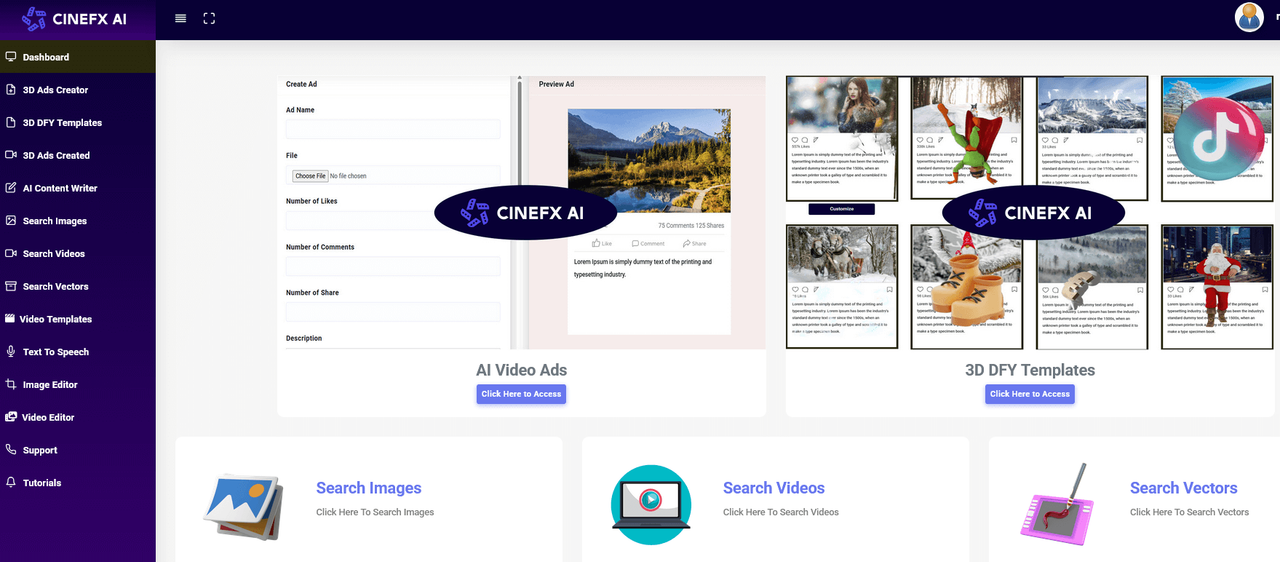Click the Search Images picture icon in sidebar
Viewport: 1280px width, 562px height.
[x=11, y=220]
